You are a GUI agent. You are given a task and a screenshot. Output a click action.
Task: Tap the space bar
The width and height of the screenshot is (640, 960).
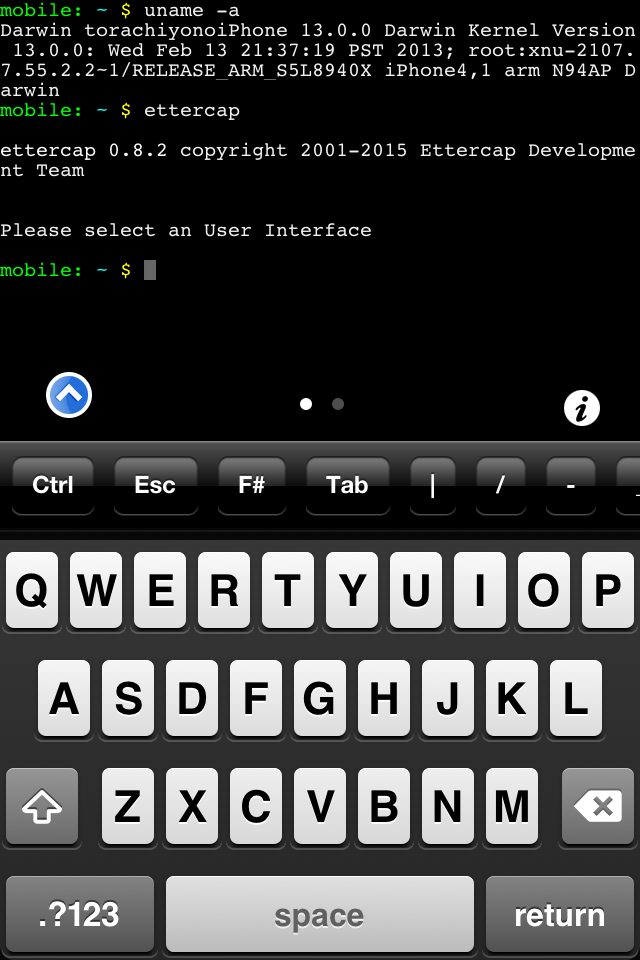click(x=320, y=914)
